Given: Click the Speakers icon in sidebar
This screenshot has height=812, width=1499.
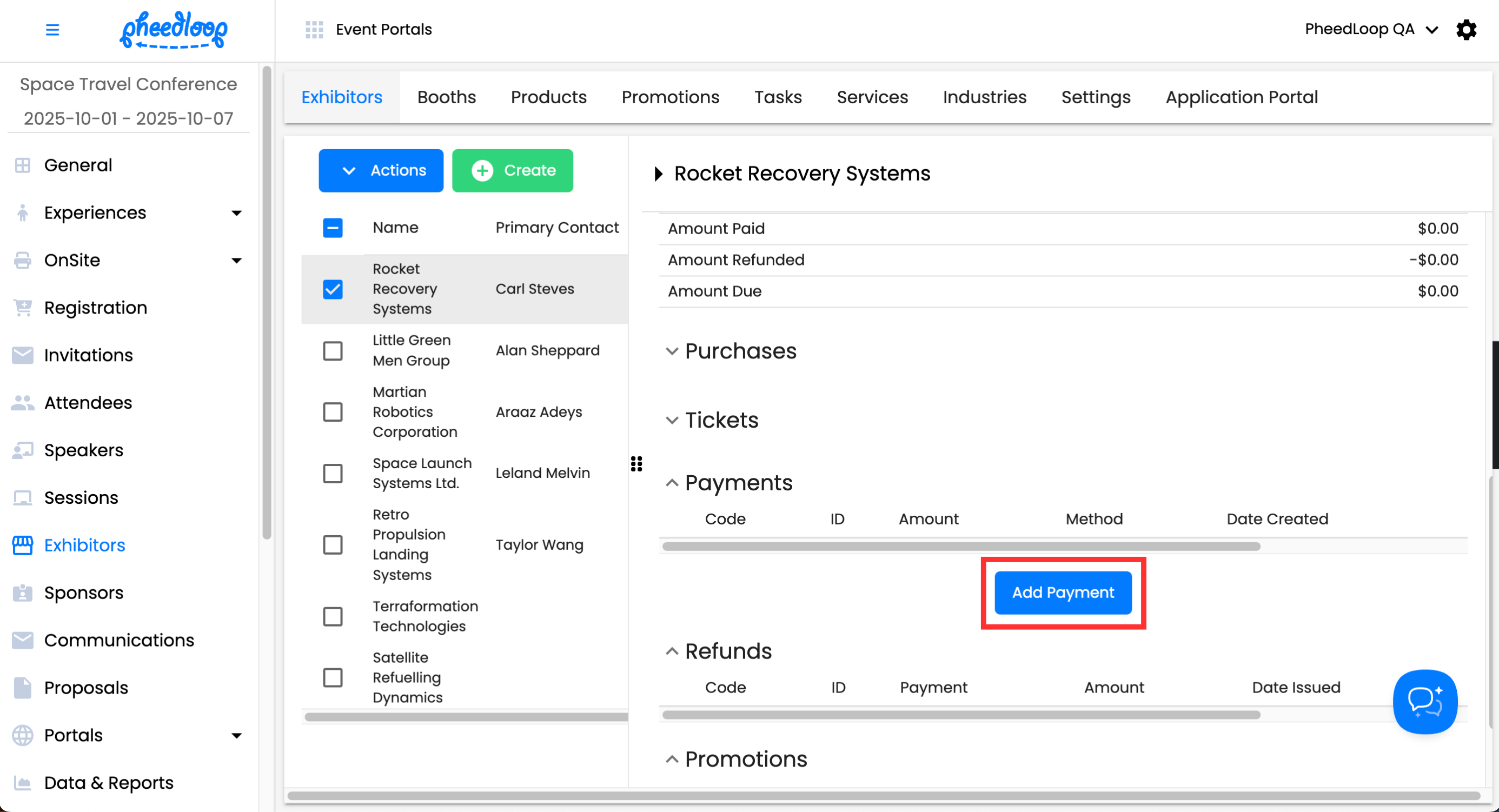Looking at the screenshot, I should (x=23, y=450).
